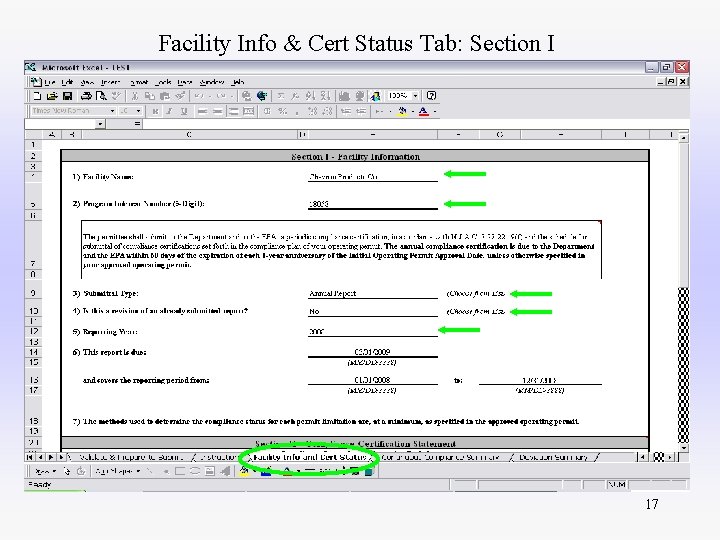Insert a hyperlink using the globe-link icon
This screenshot has width=720, height=540.
[247, 96]
